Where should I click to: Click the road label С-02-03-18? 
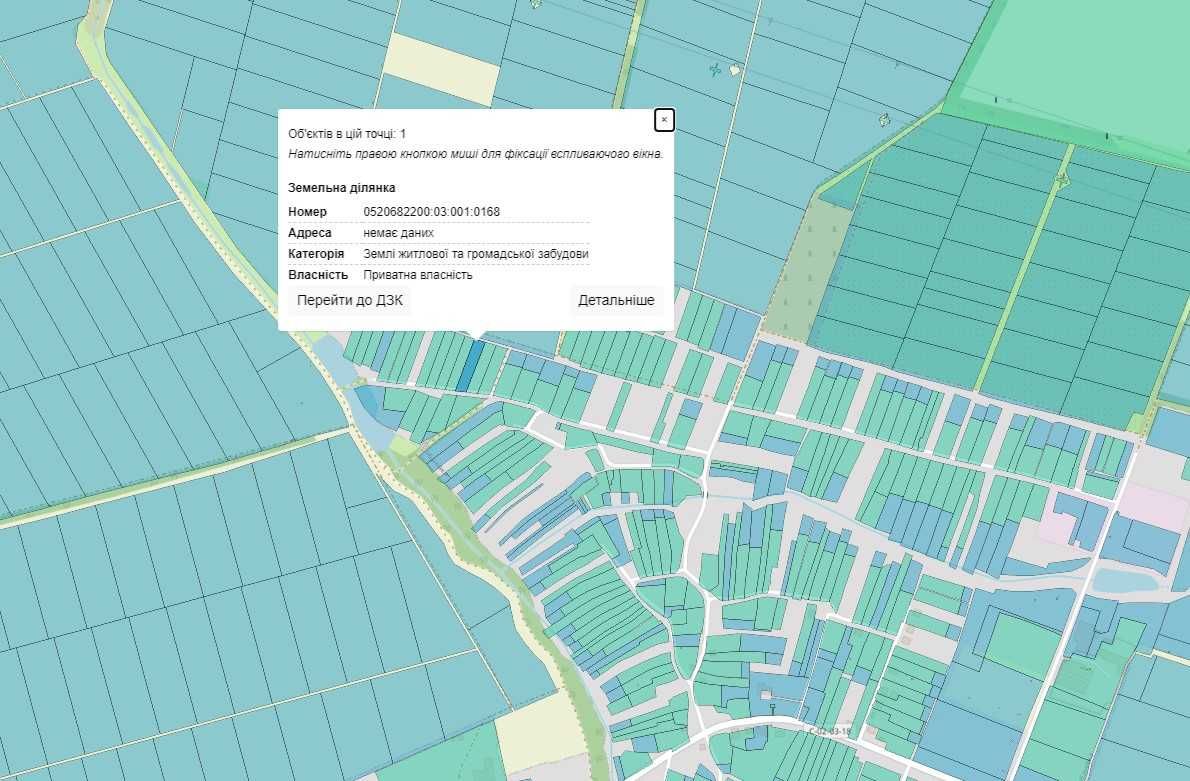[x=830, y=731]
